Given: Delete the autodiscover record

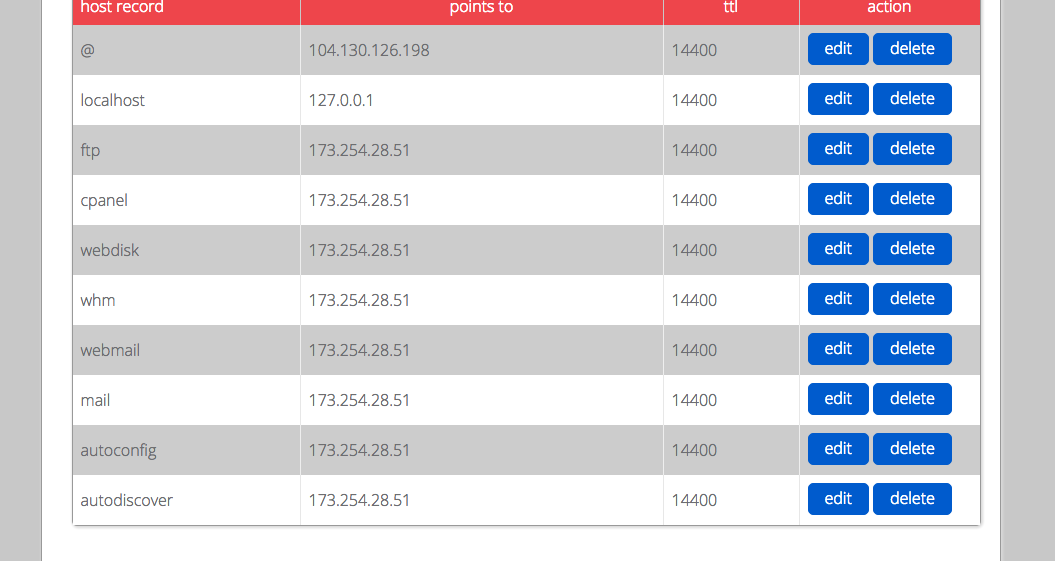Looking at the screenshot, I should [912, 499].
